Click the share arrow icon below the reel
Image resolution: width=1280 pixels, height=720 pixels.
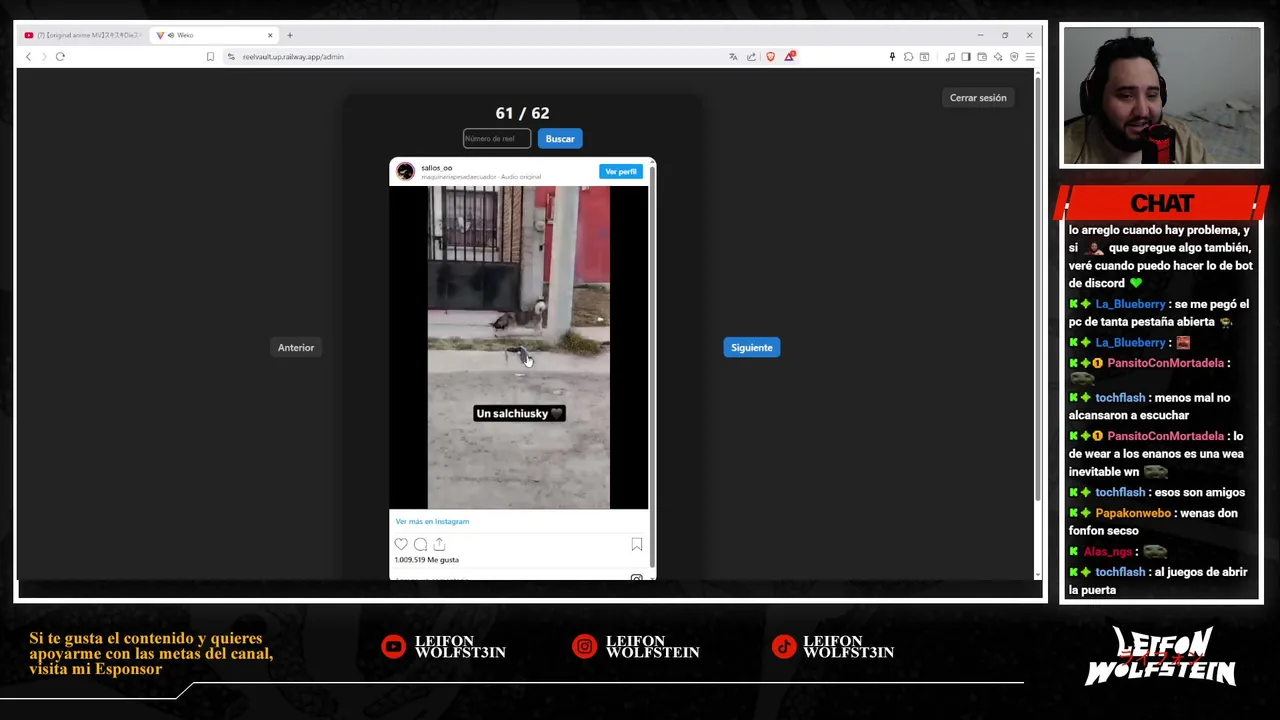pos(439,544)
